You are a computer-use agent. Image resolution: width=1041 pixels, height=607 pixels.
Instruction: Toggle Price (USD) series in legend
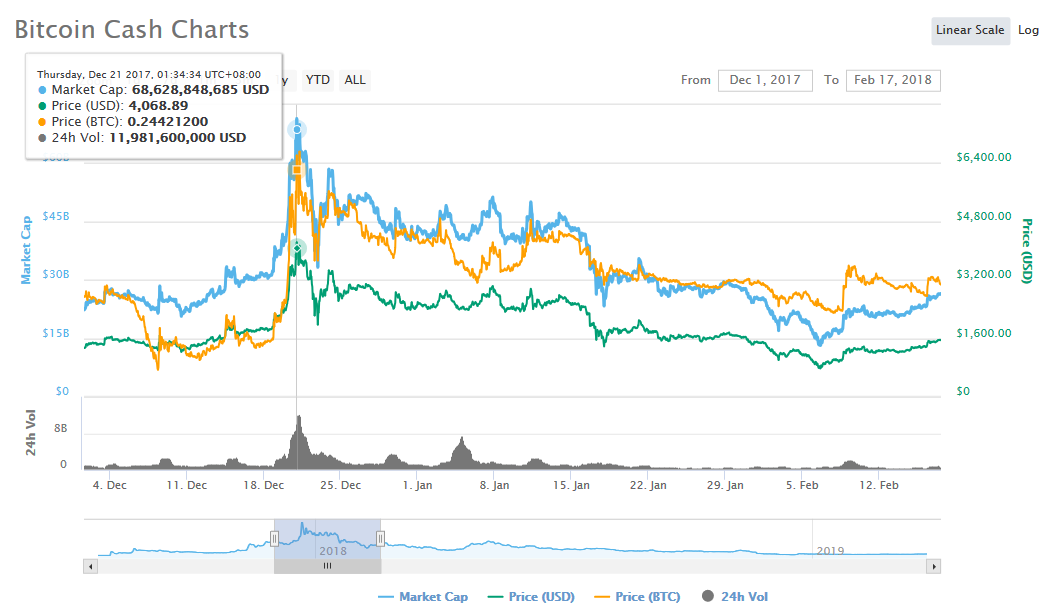point(531,596)
